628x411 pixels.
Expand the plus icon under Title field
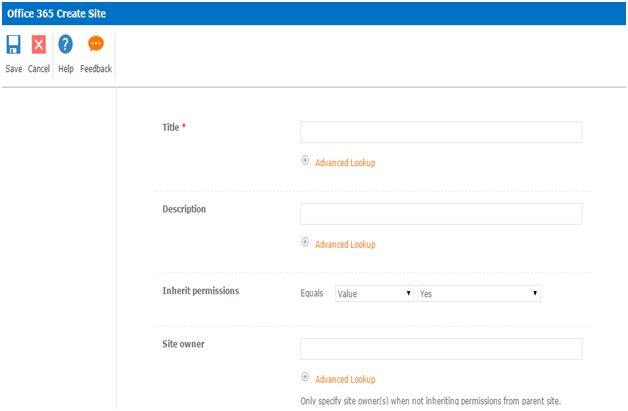[x=305, y=160]
